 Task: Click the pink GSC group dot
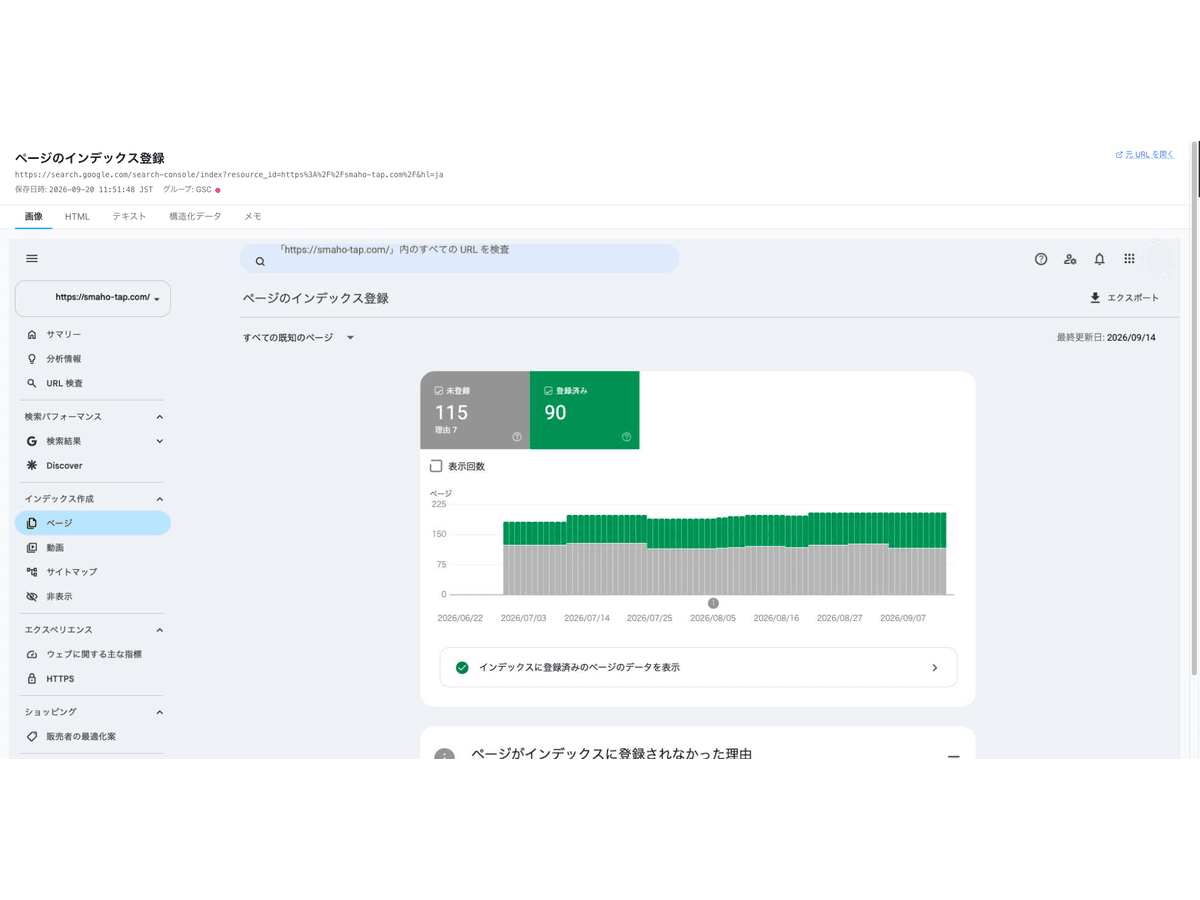pos(218,189)
